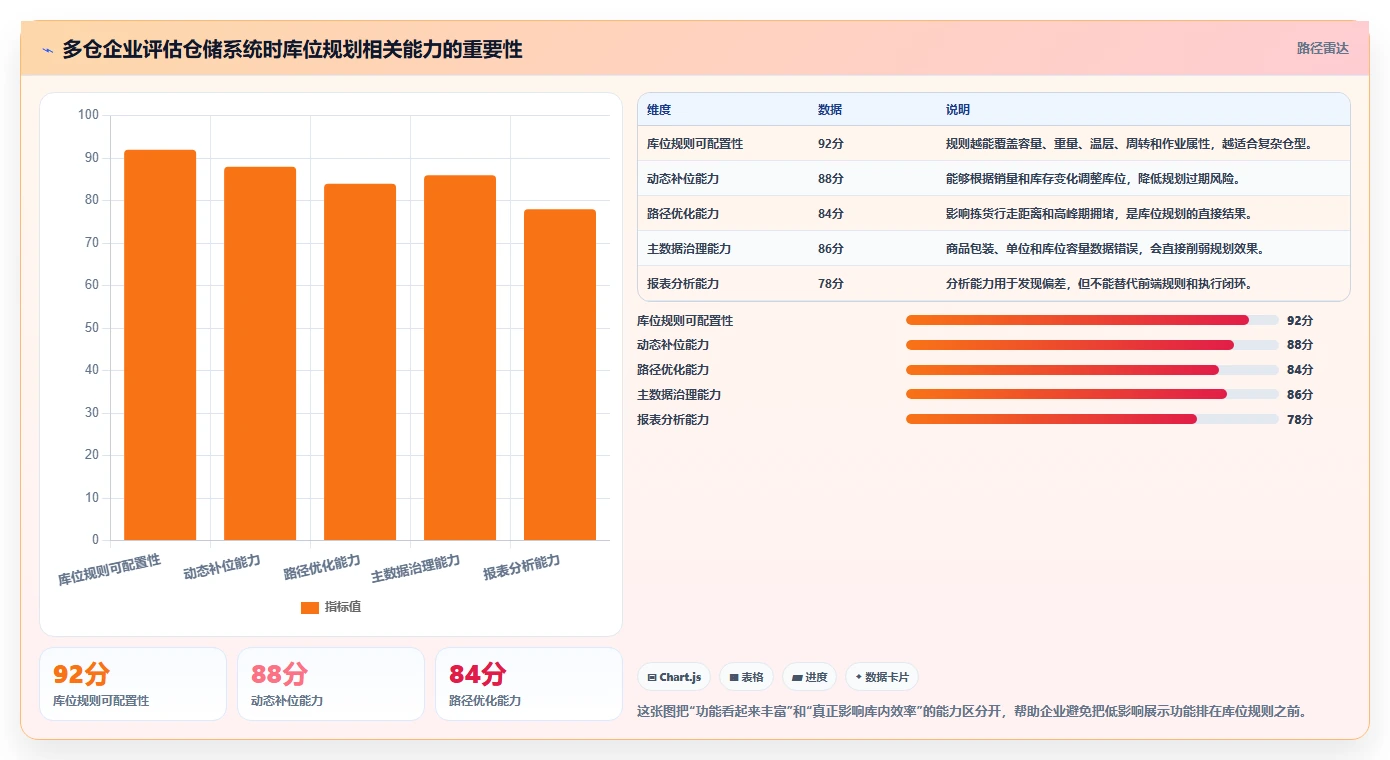Click the 报表分析能力 bar in chart
Viewport: 1390px width, 760px height.
(x=560, y=375)
